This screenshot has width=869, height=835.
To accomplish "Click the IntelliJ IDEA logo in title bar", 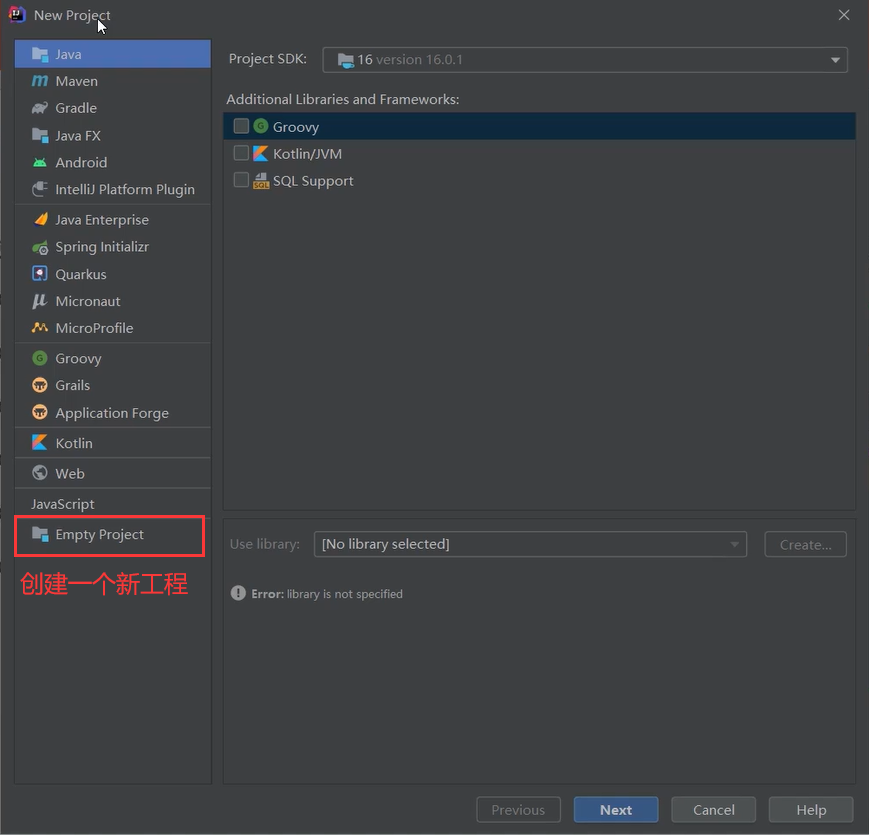I will coord(17,14).
